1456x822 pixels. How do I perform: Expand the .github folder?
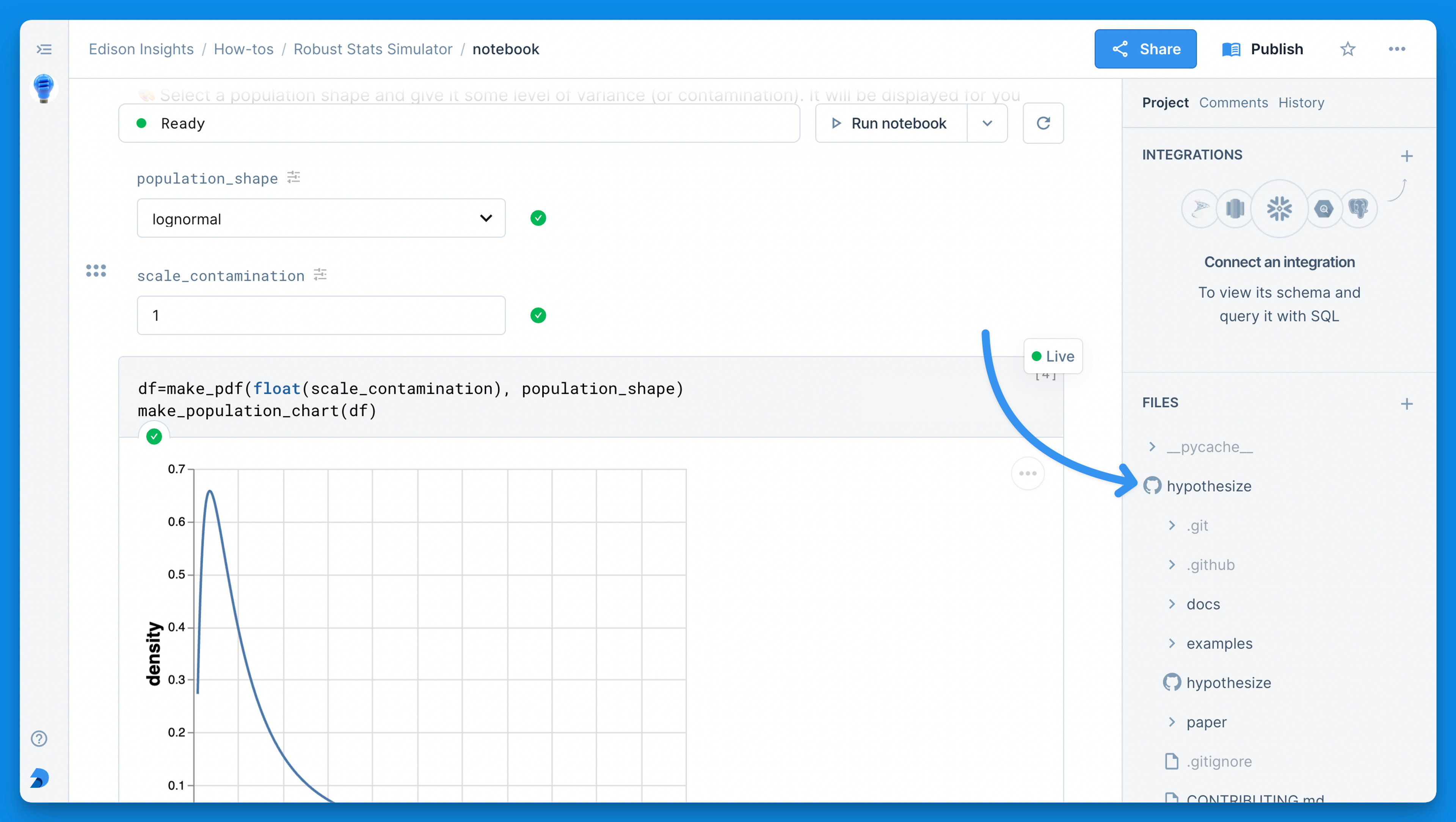[1172, 564]
